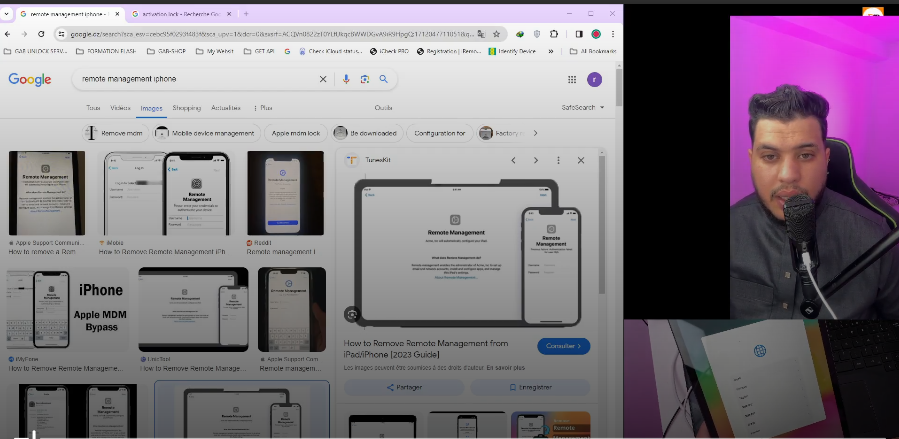Open the My Websit bookmark folder
This screenshot has height=439, width=899.
coord(215,51)
